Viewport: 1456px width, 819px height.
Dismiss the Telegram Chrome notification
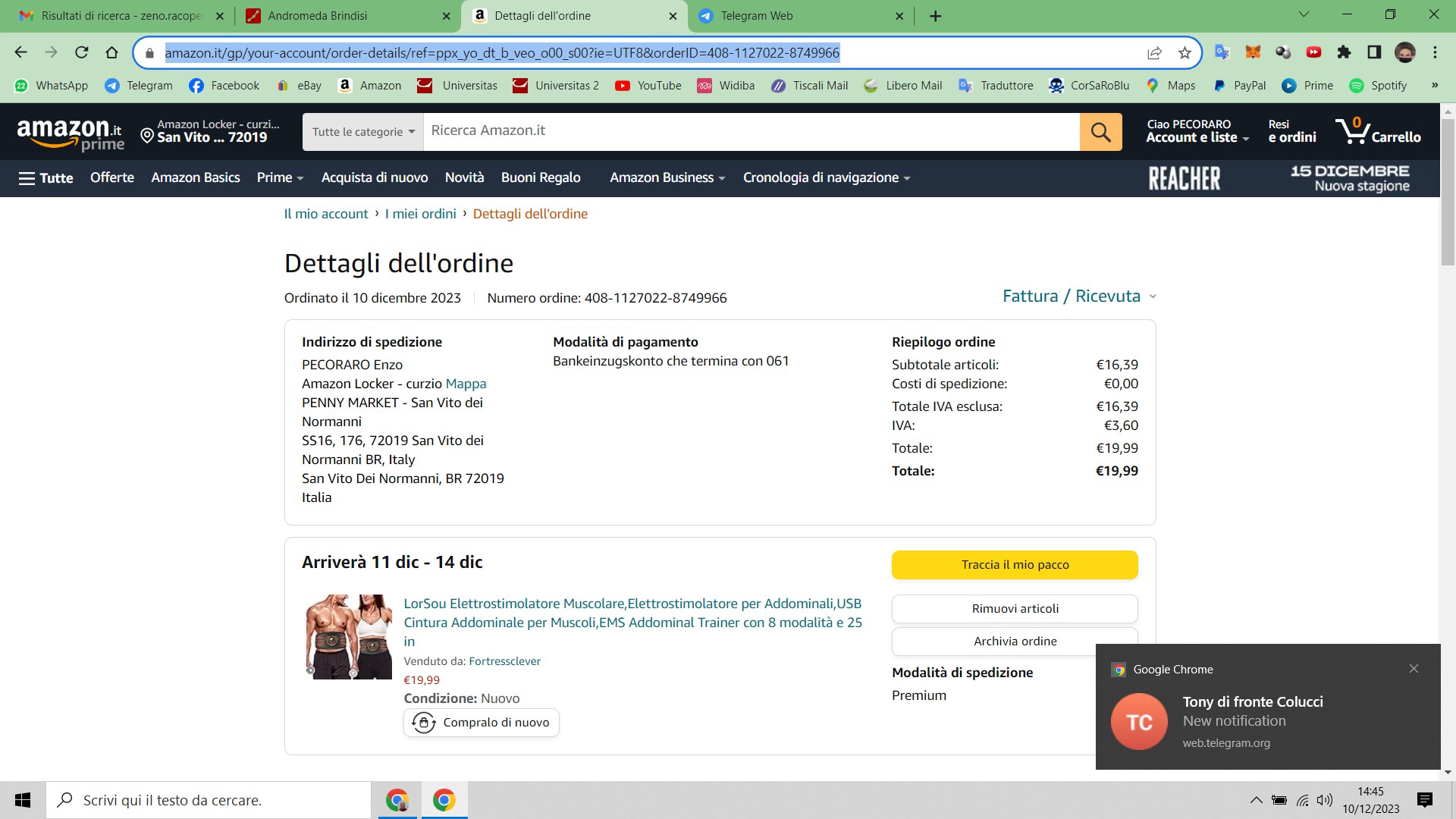click(1414, 669)
